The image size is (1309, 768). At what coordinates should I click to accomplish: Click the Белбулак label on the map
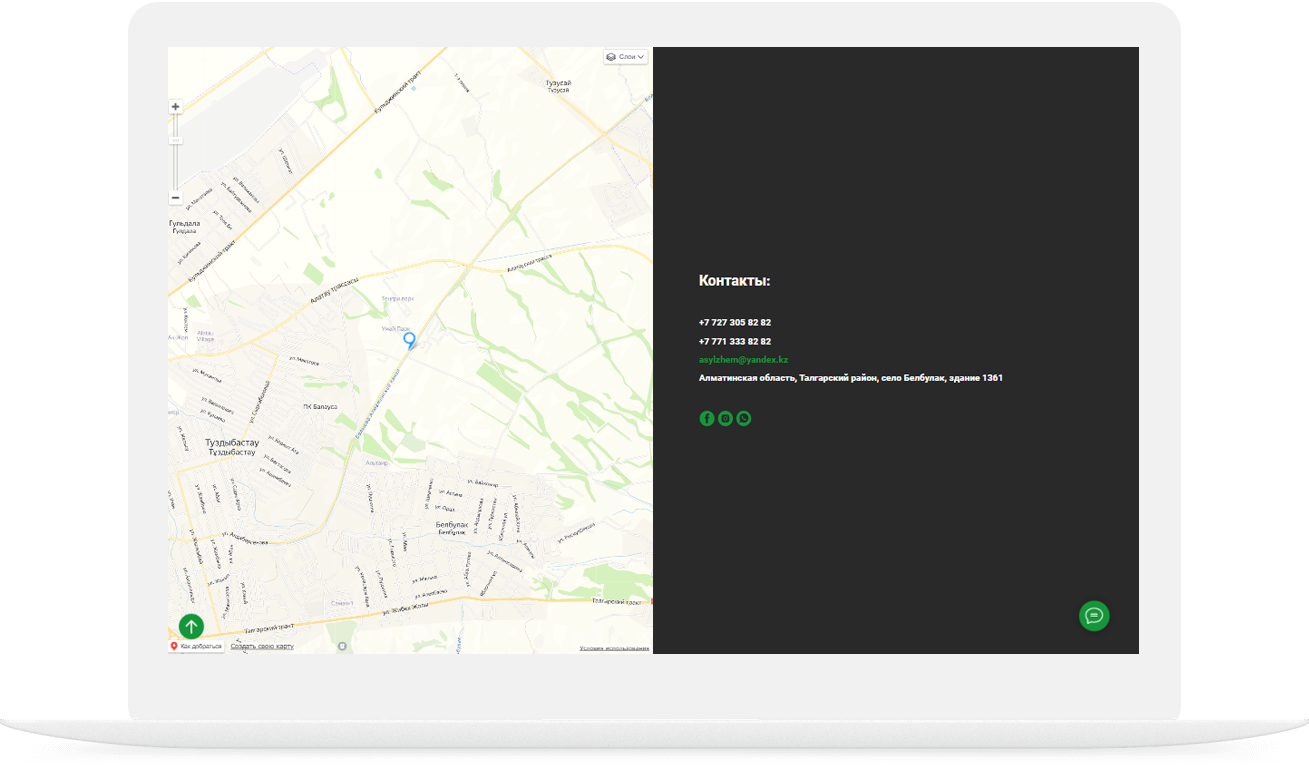click(x=452, y=525)
